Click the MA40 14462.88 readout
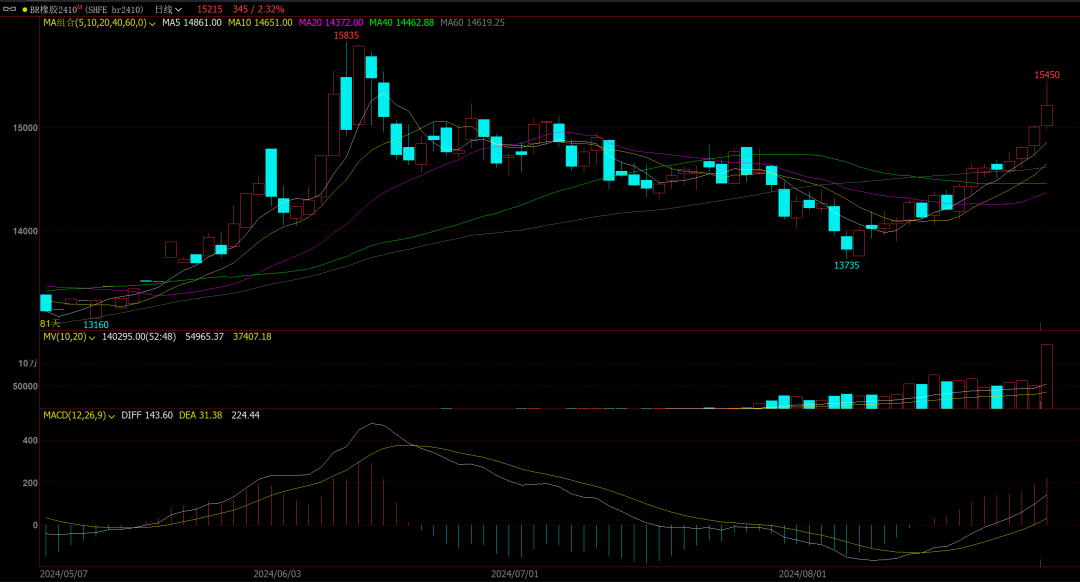The image size is (1080, 582). coord(402,23)
